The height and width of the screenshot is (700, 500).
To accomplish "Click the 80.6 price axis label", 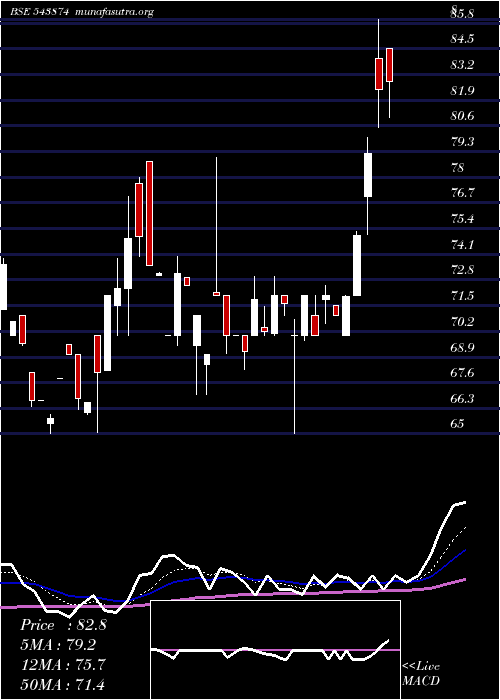I will point(462,116).
